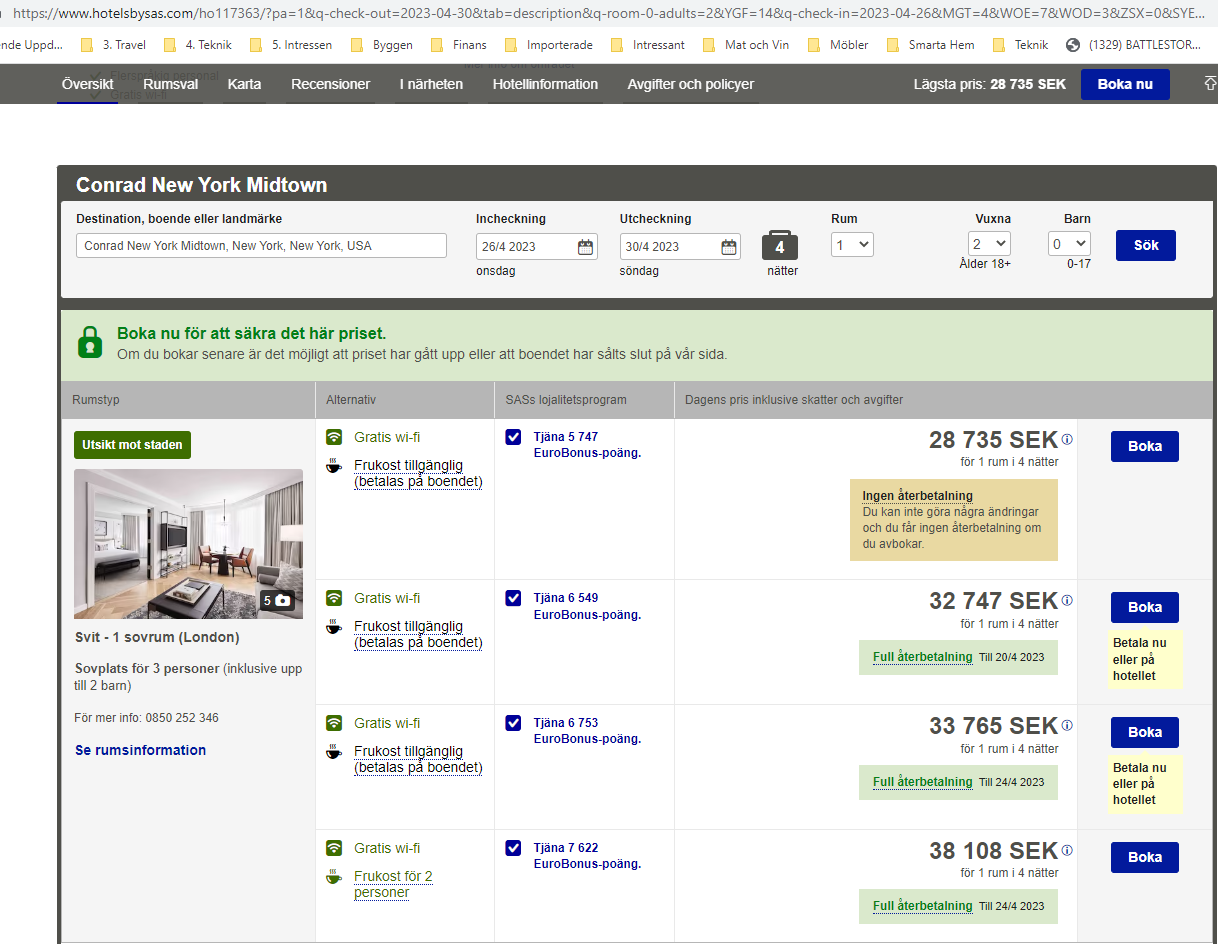Click the destination search input field
The width and height of the screenshot is (1218, 944).
point(261,246)
